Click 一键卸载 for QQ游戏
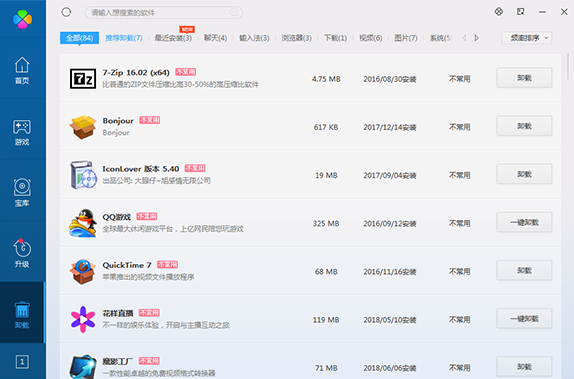 (x=524, y=222)
